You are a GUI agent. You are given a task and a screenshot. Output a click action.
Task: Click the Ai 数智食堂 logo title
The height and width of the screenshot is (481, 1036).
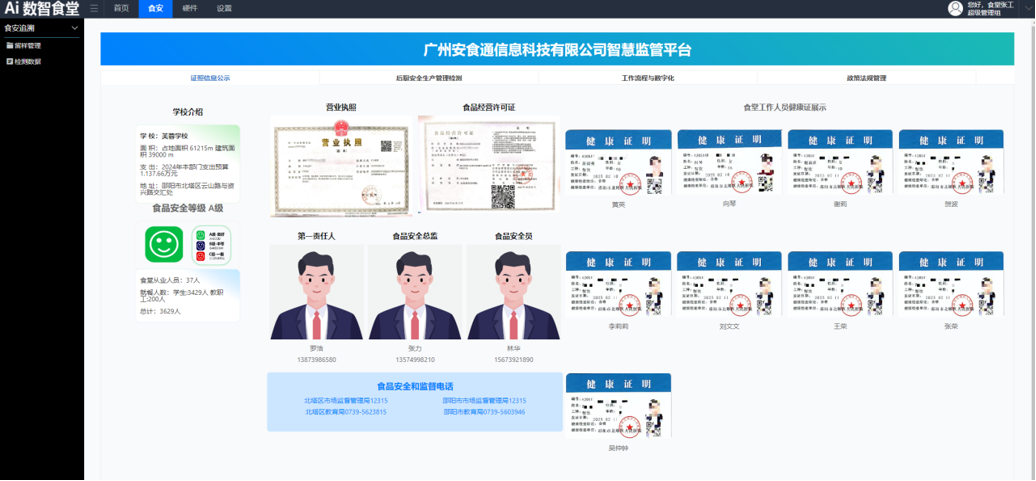pyautogui.click(x=42, y=9)
